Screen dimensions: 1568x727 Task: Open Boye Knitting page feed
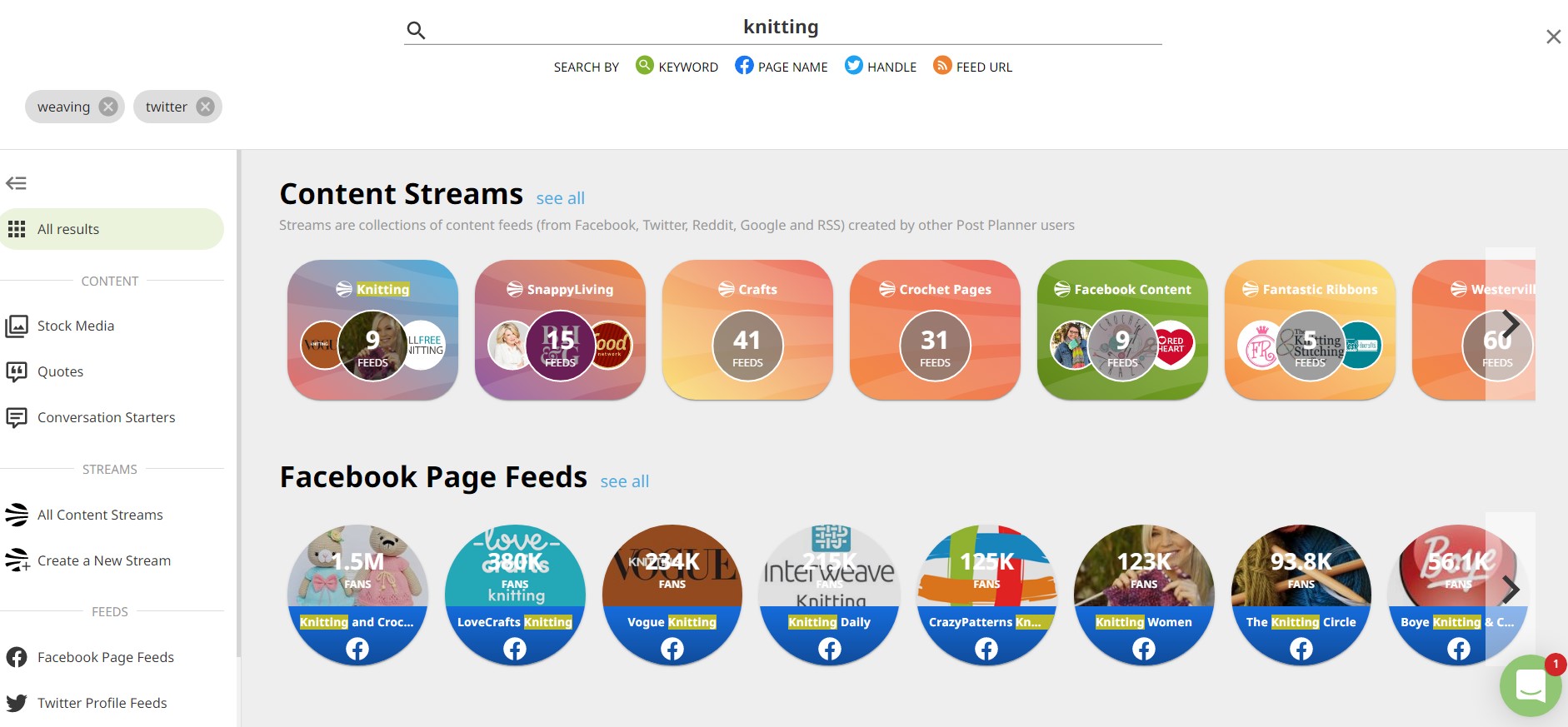click(1458, 595)
